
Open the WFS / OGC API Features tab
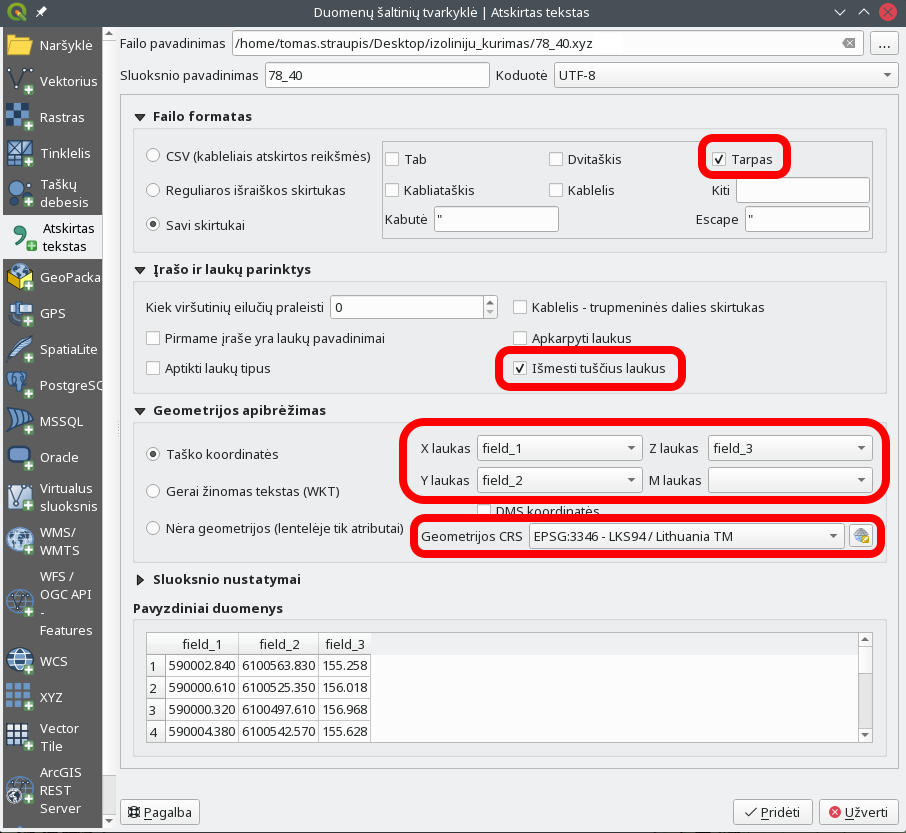tap(53, 603)
